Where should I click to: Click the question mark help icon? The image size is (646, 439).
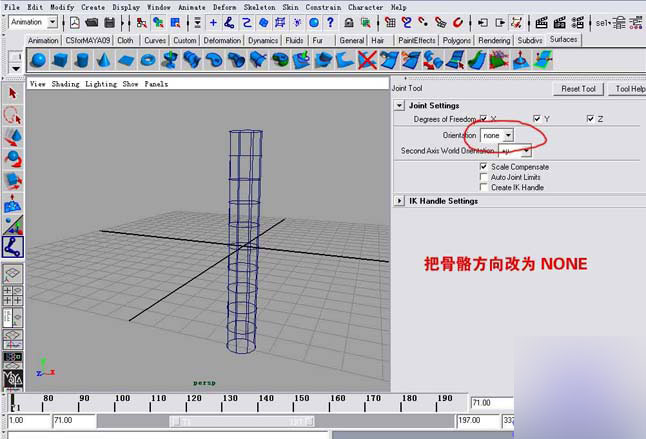click(x=330, y=23)
